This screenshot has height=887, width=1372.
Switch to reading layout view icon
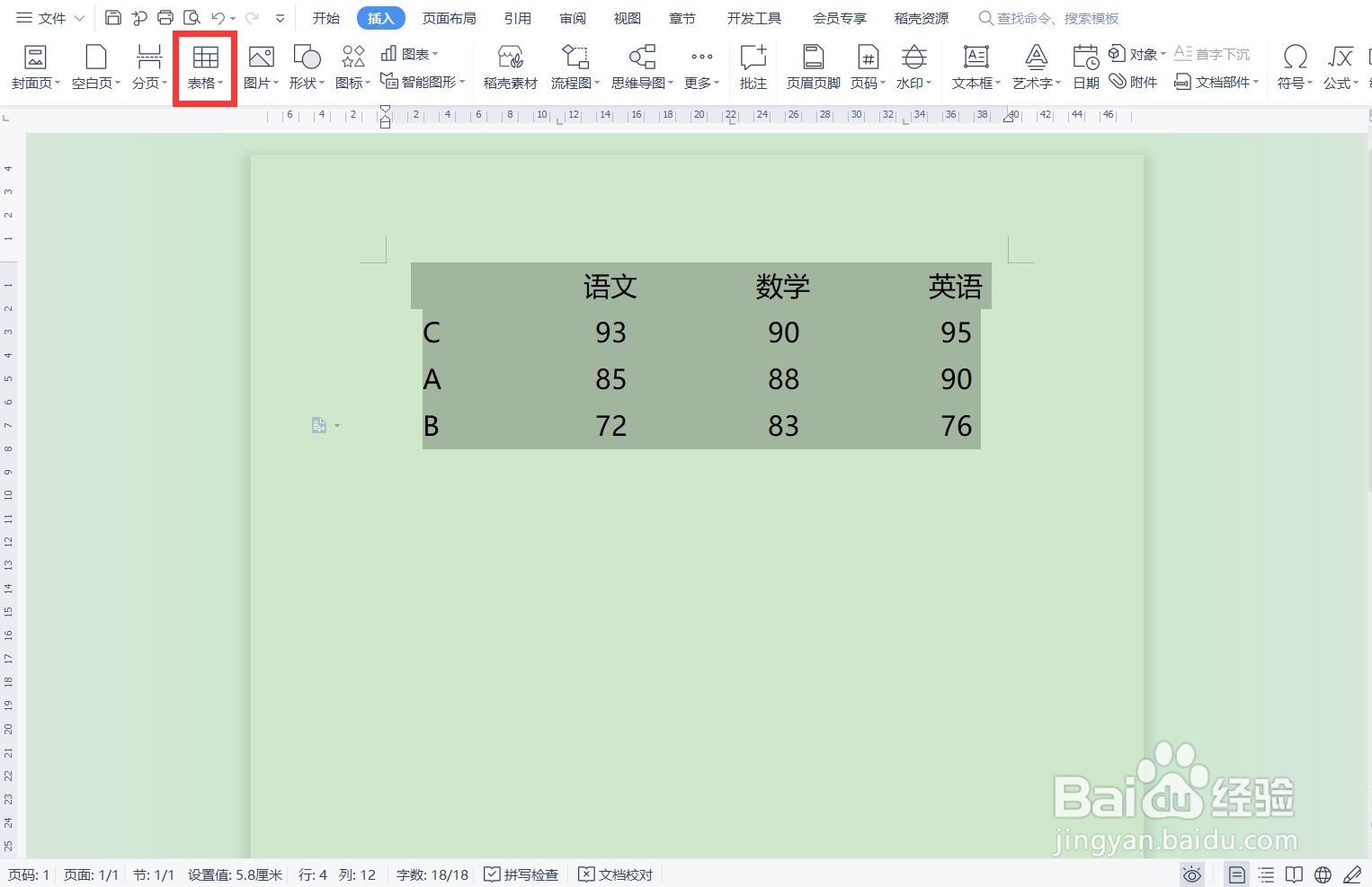[x=1294, y=874]
